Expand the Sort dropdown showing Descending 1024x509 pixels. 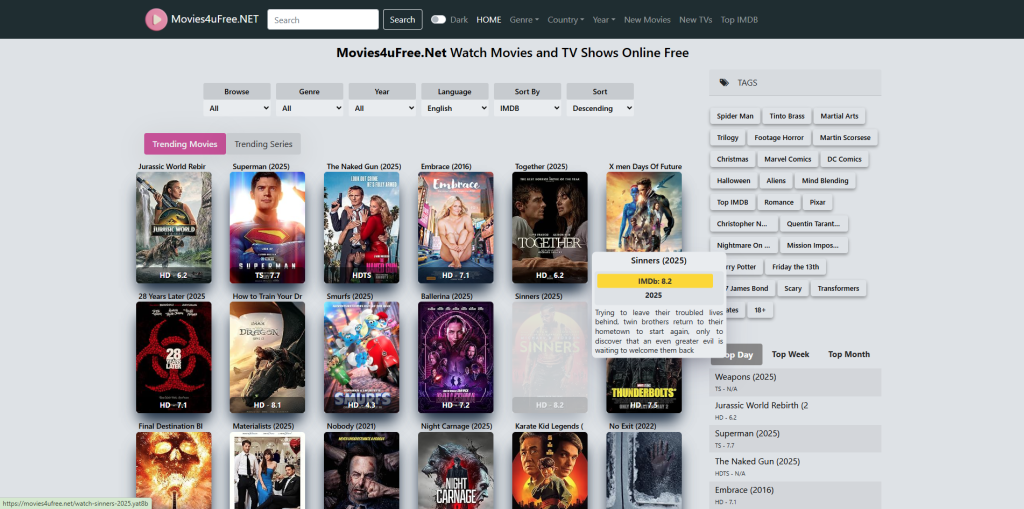pyautogui.click(x=600, y=108)
